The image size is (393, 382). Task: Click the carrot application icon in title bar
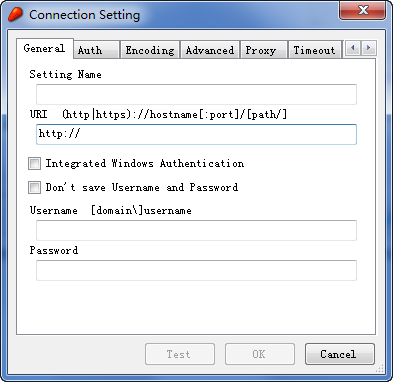tap(15, 14)
